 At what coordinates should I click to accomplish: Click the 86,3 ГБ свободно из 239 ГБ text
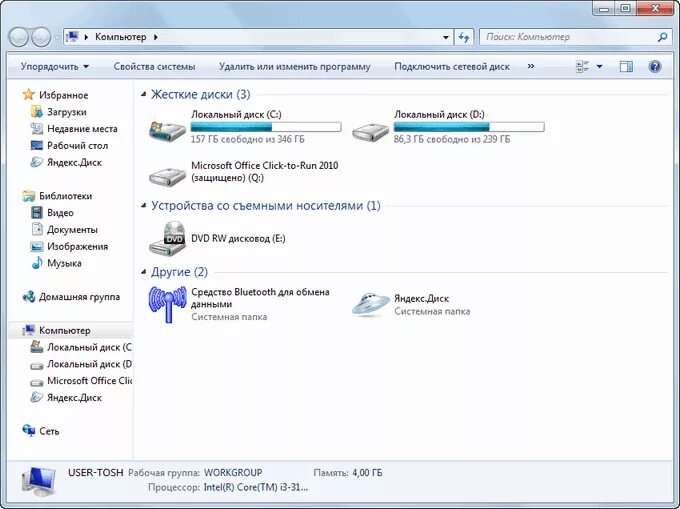coord(452,139)
